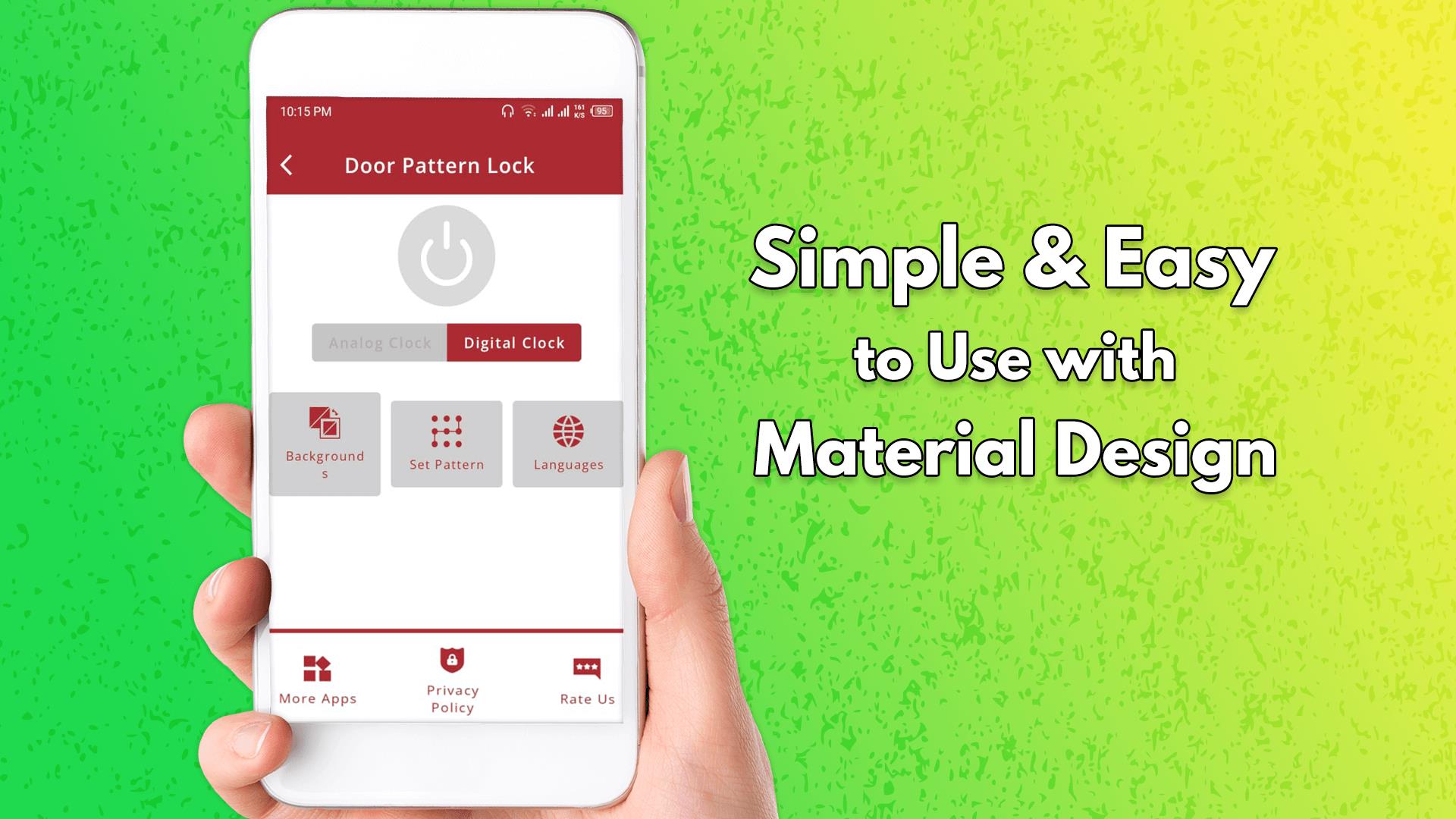1456x819 pixels.
Task: Select the Digital Clock tab
Action: pyautogui.click(x=513, y=342)
